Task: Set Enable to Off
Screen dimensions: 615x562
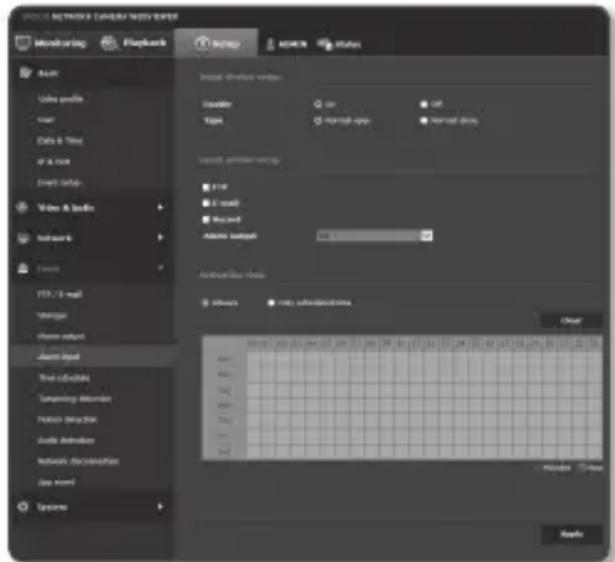Action: click(424, 104)
